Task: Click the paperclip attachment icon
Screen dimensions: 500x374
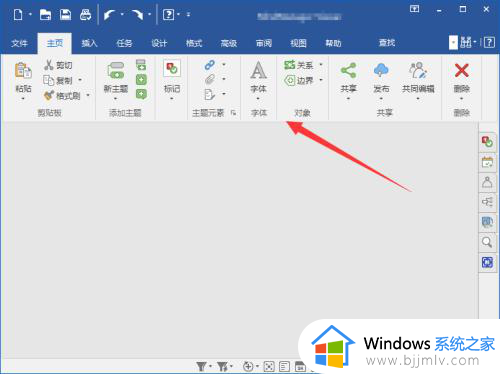Action: click(x=210, y=79)
